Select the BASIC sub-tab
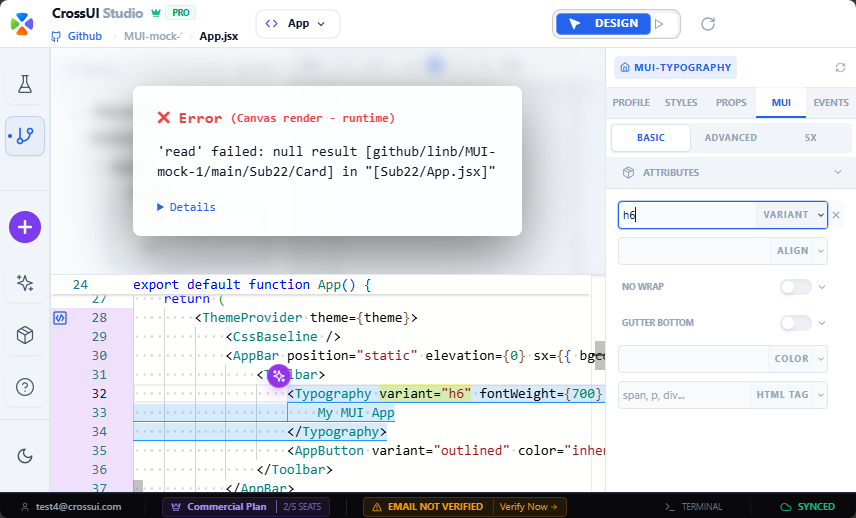This screenshot has height=518, width=856. [651, 138]
